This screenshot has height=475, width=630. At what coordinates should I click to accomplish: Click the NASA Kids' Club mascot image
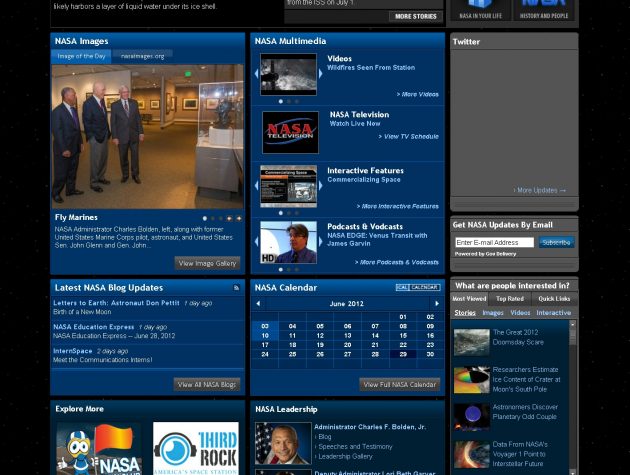coord(99,448)
